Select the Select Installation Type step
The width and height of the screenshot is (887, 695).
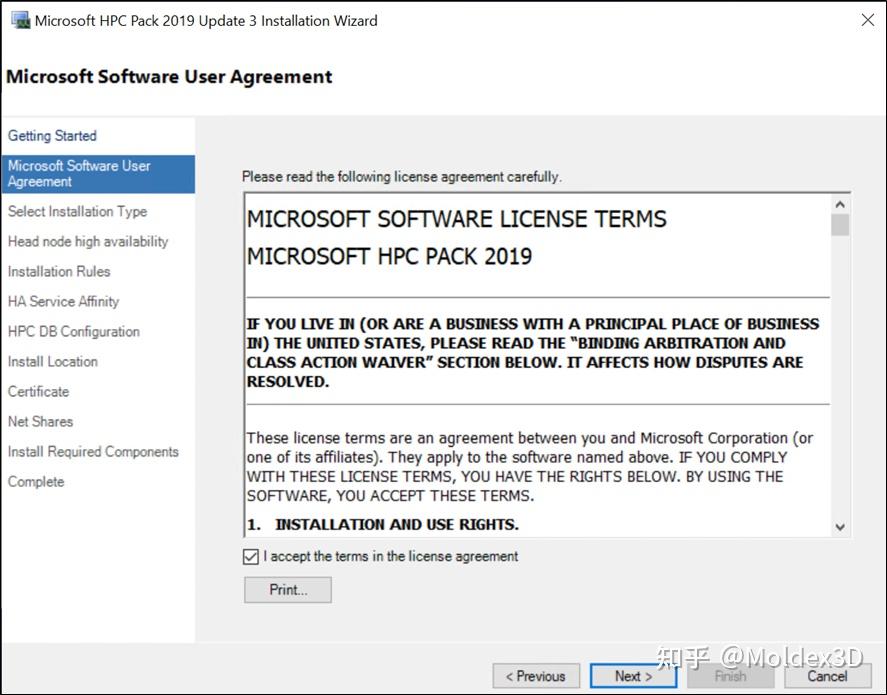click(75, 211)
